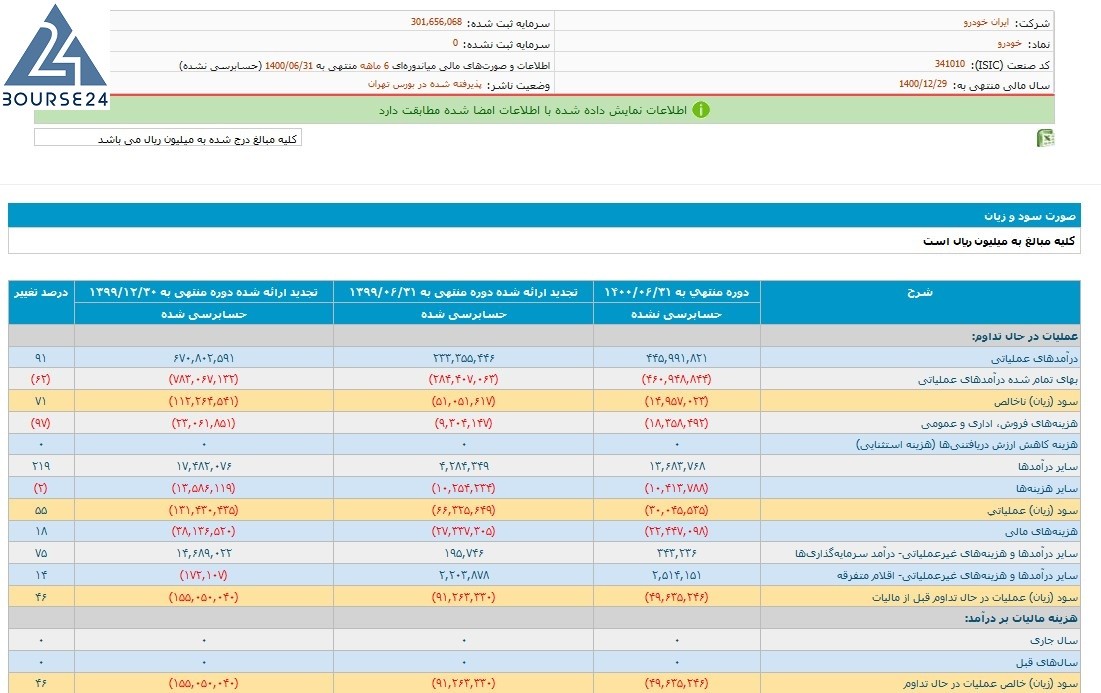The width and height of the screenshot is (1101, 693).
Task: Click financial costs value (۲۲,۴۴۷,۰۹۸)
Action: tap(676, 532)
